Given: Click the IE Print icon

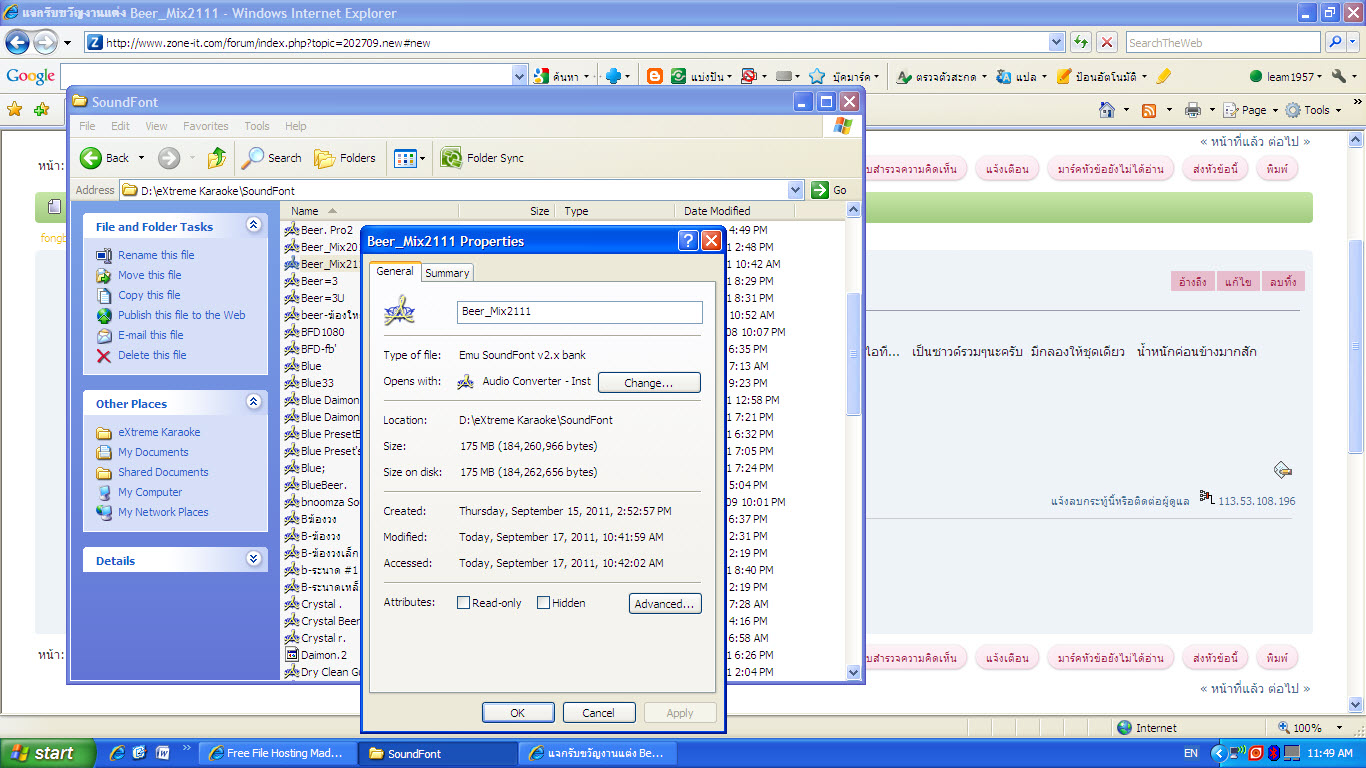Looking at the screenshot, I should tap(1192, 110).
